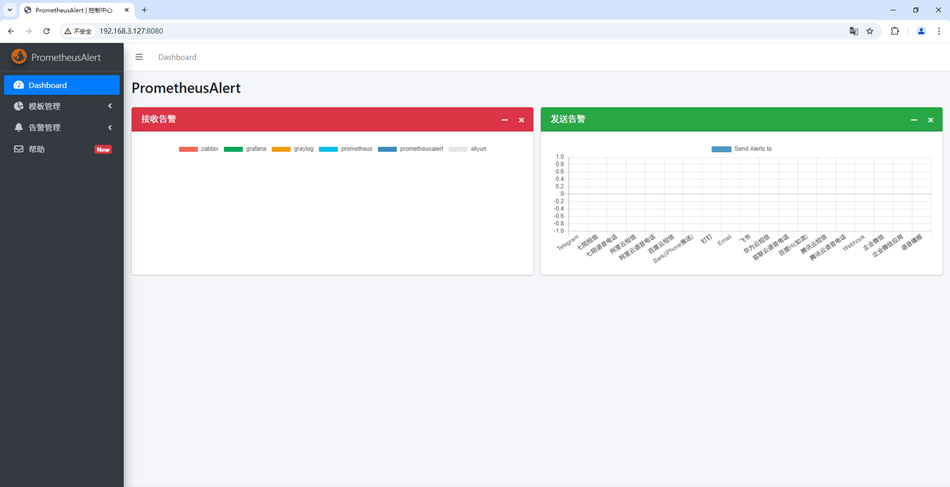This screenshot has height=487, width=950.
Task: Click the 告警管理 bell icon
Action: coord(19,127)
